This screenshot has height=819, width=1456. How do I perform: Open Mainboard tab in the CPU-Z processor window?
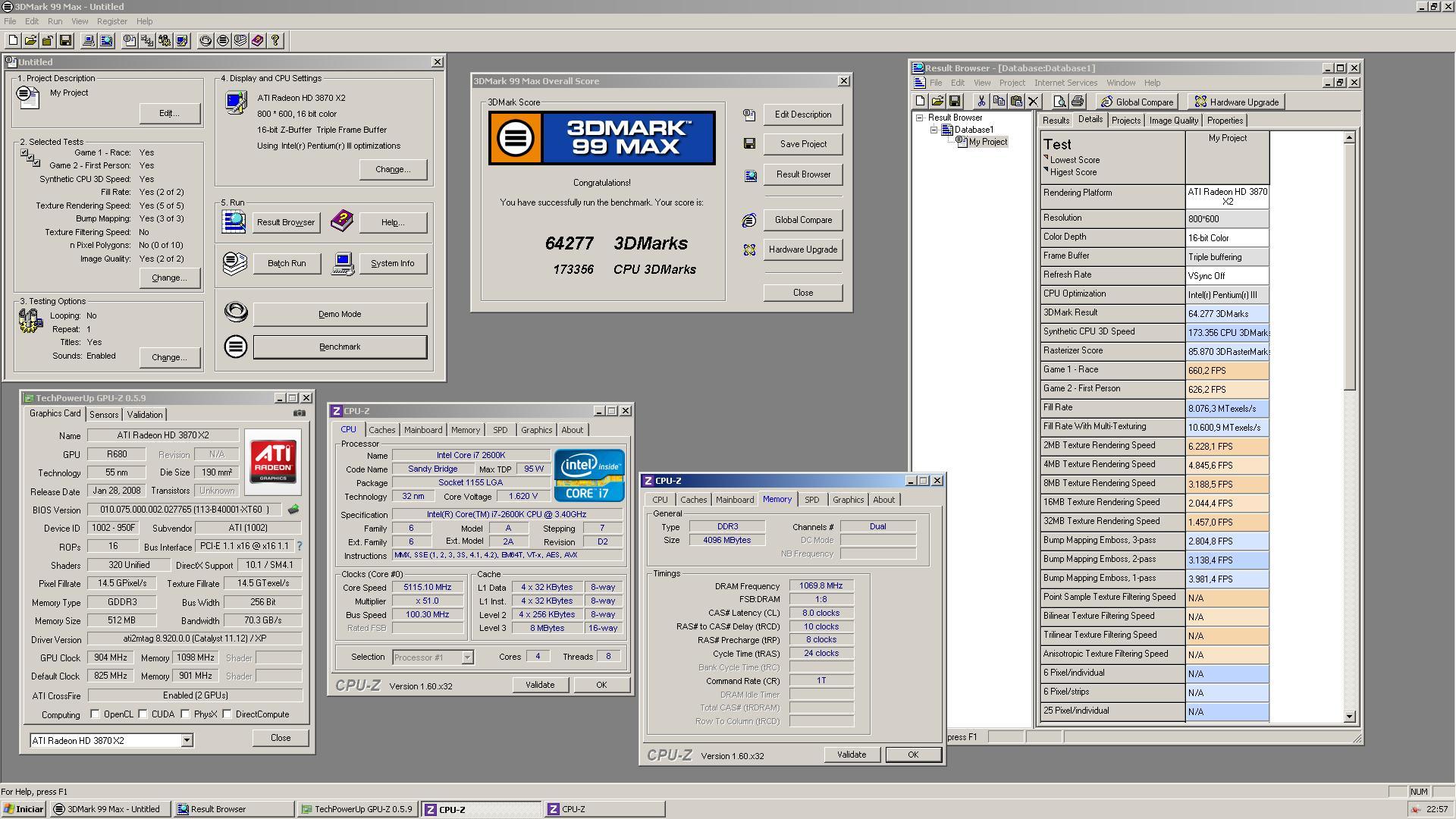pyautogui.click(x=423, y=430)
